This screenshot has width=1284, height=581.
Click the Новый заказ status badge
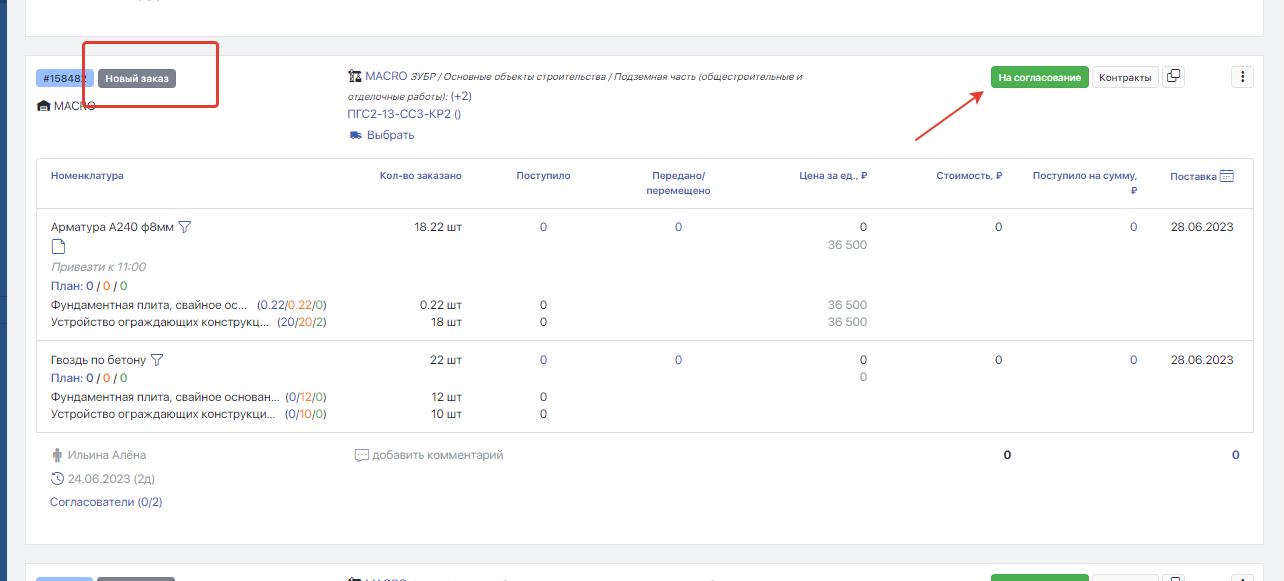[137, 78]
